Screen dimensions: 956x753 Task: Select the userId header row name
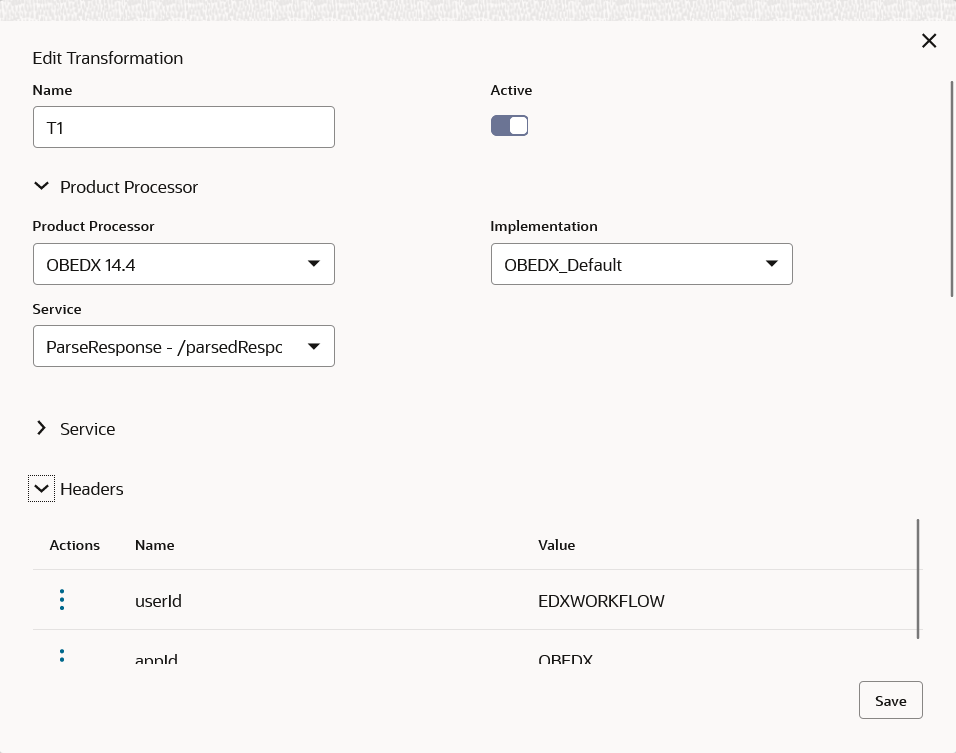pos(158,601)
